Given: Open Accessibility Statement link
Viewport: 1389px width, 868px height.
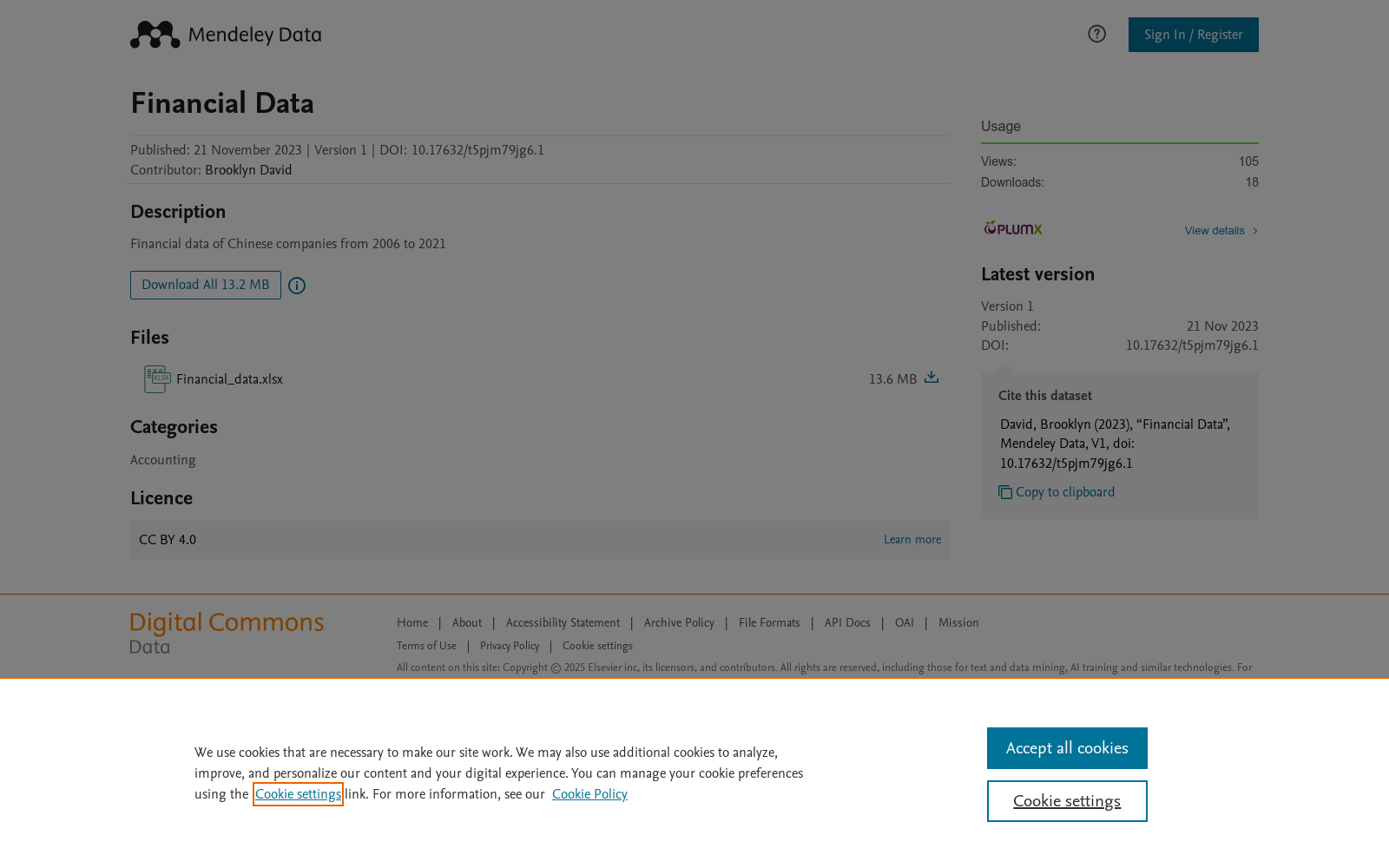Looking at the screenshot, I should [x=563, y=623].
